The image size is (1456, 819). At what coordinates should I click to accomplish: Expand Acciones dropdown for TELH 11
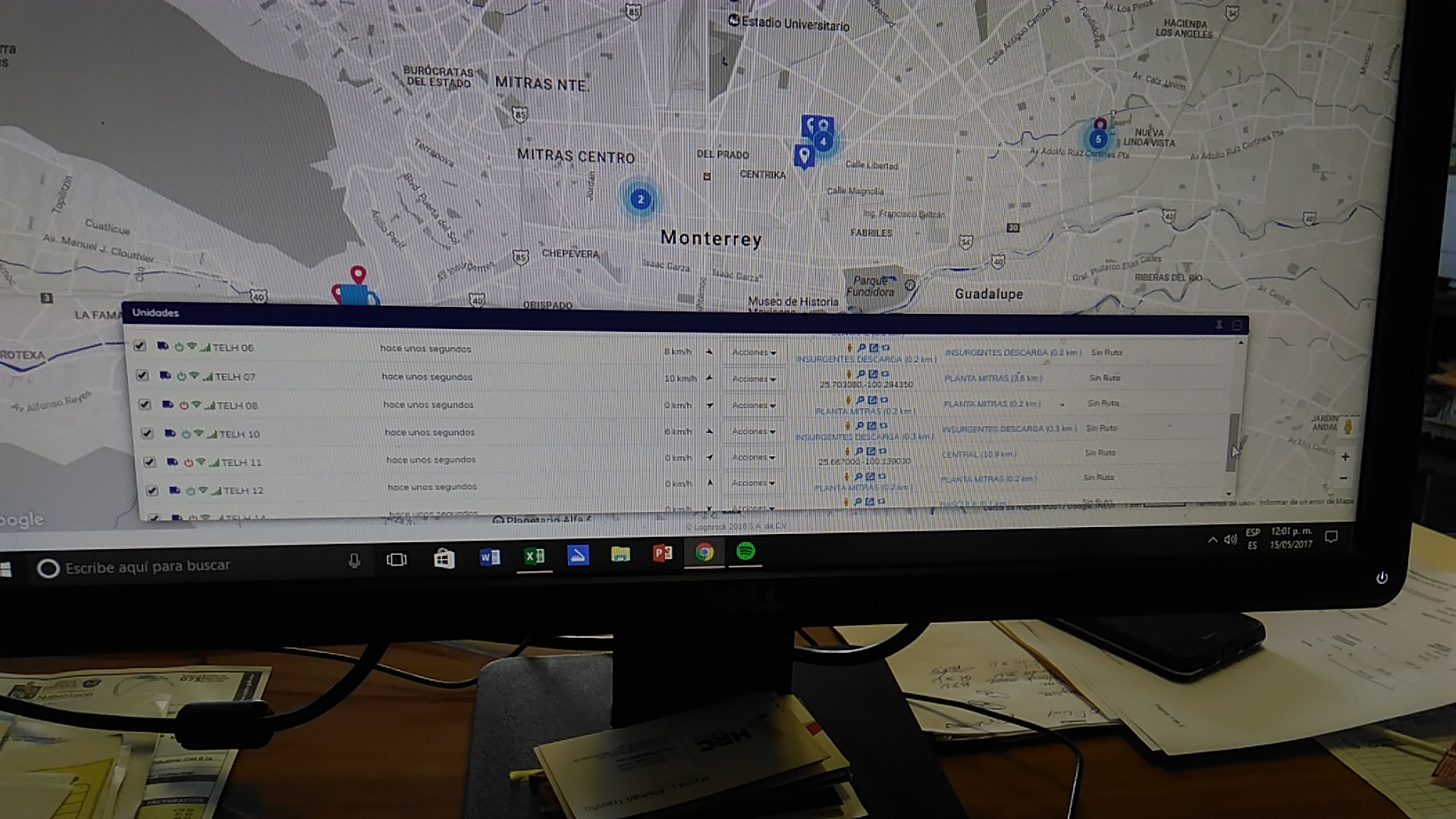pyautogui.click(x=753, y=457)
